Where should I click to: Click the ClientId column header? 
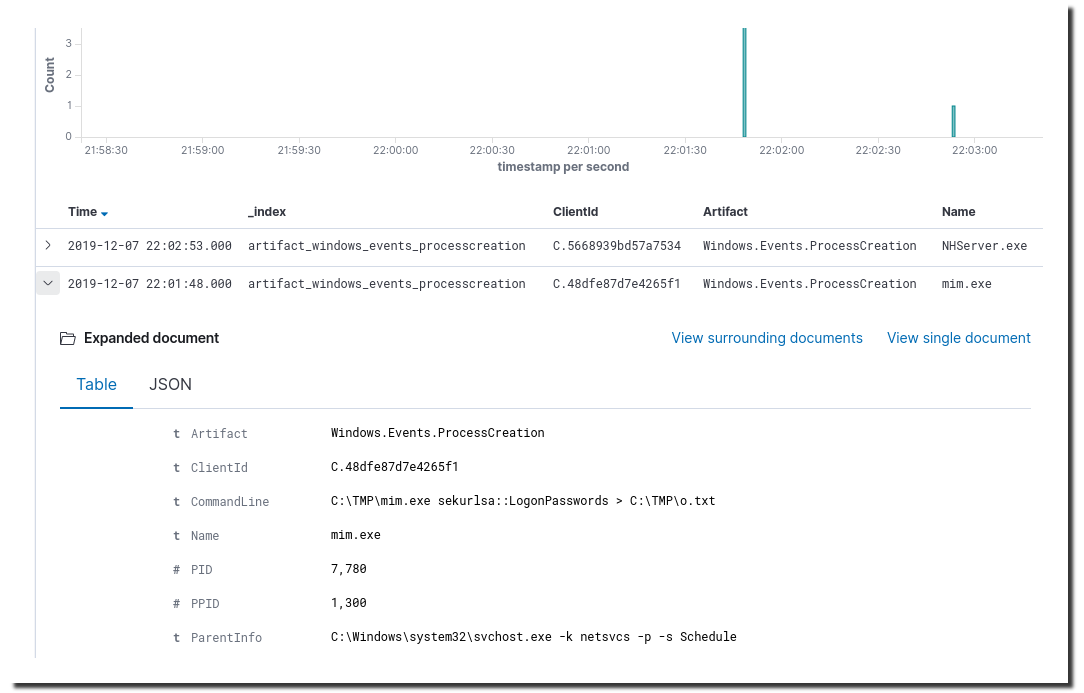point(575,212)
